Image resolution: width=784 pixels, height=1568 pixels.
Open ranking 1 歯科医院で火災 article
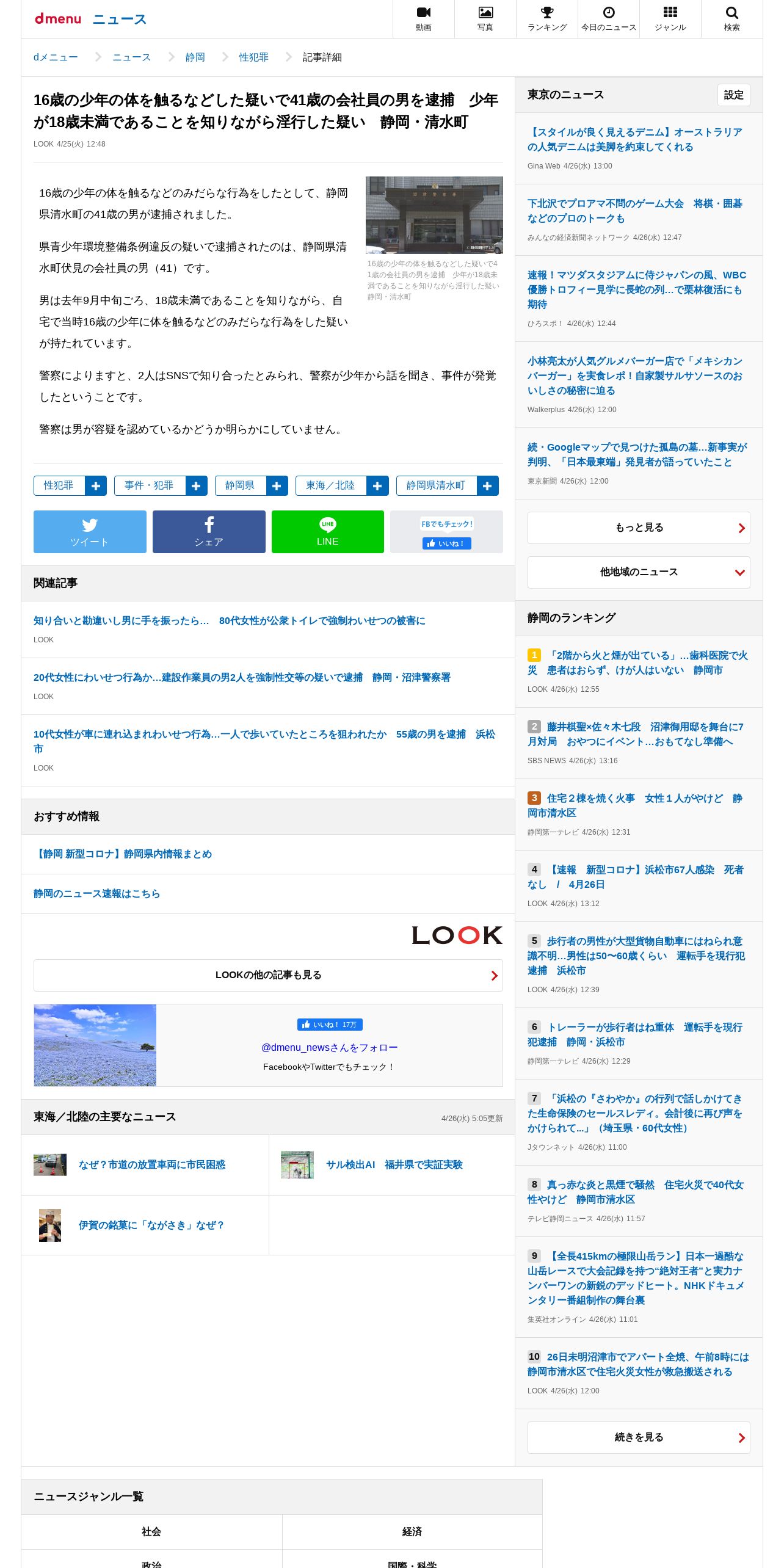click(x=638, y=663)
